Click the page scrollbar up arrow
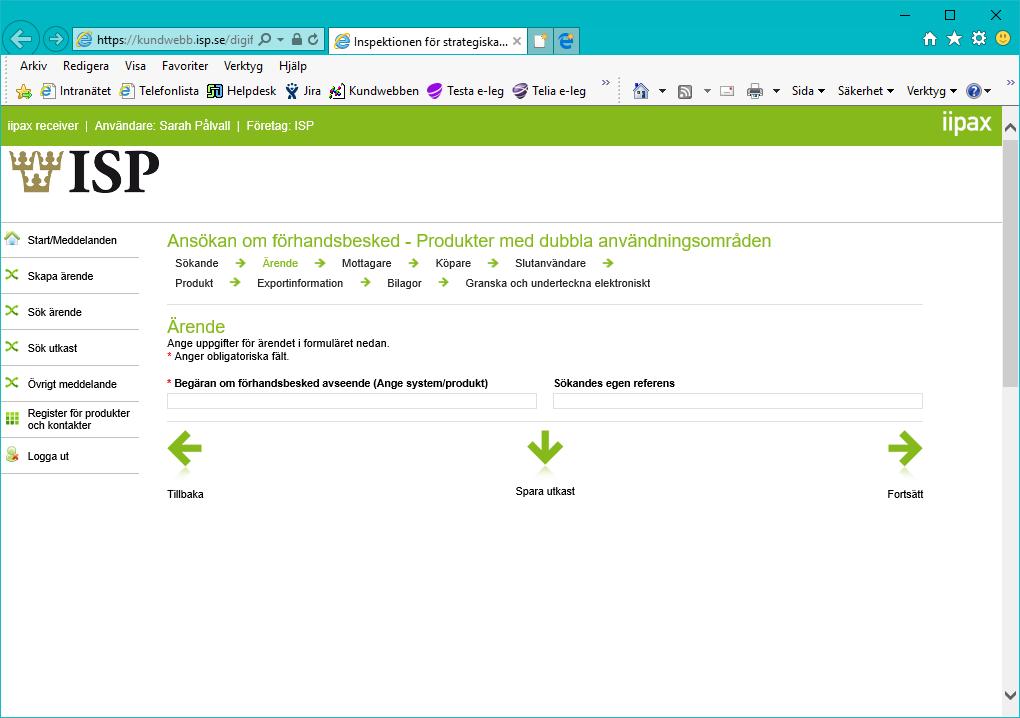This screenshot has width=1020, height=718. point(1010,127)
